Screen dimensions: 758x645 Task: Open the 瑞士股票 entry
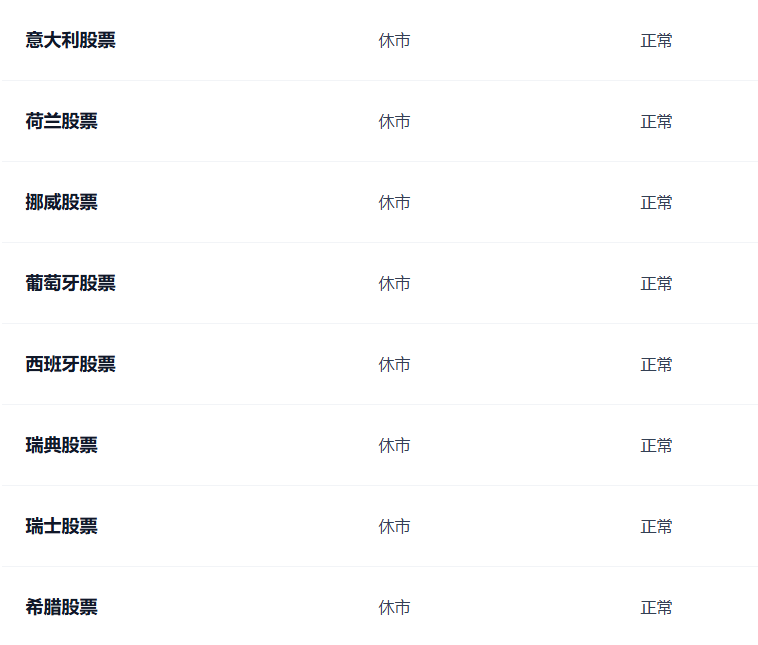pyautogui.click(x=61, y=526)
